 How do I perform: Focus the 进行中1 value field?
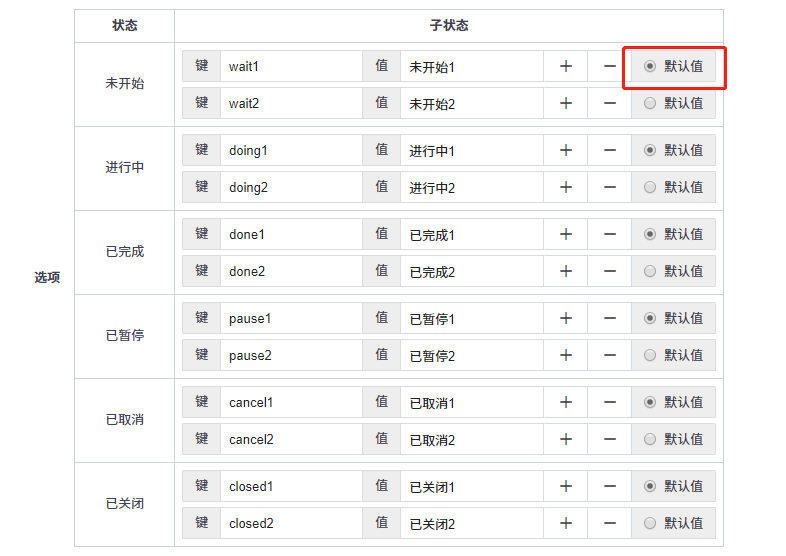[x=471, y=150]
